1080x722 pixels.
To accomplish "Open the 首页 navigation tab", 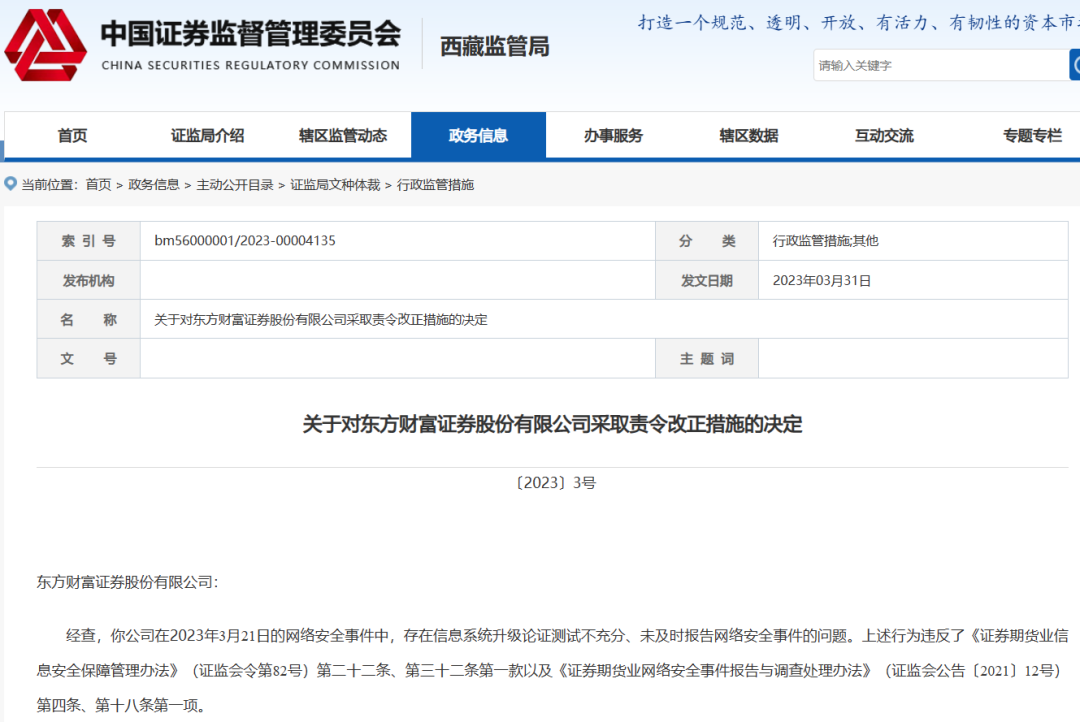I will point(72,136).
